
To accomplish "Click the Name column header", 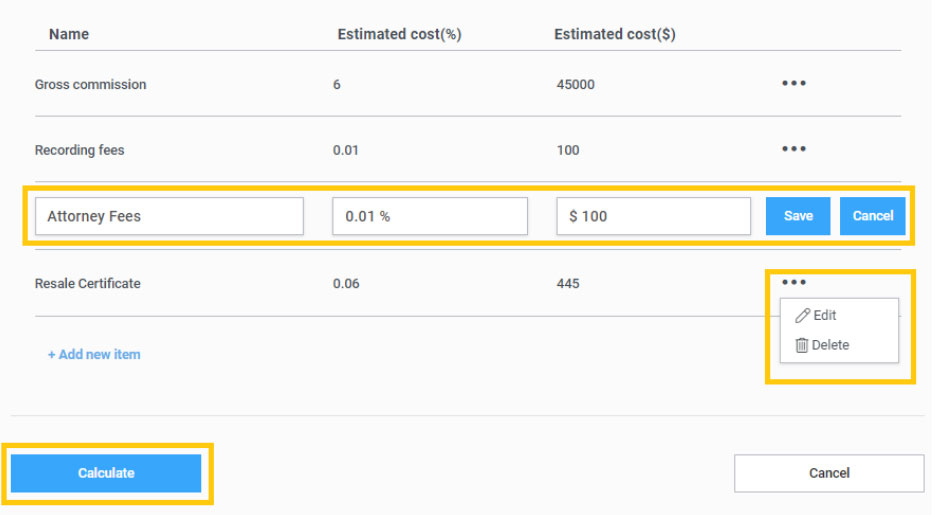I will click(x=69, y=34).
